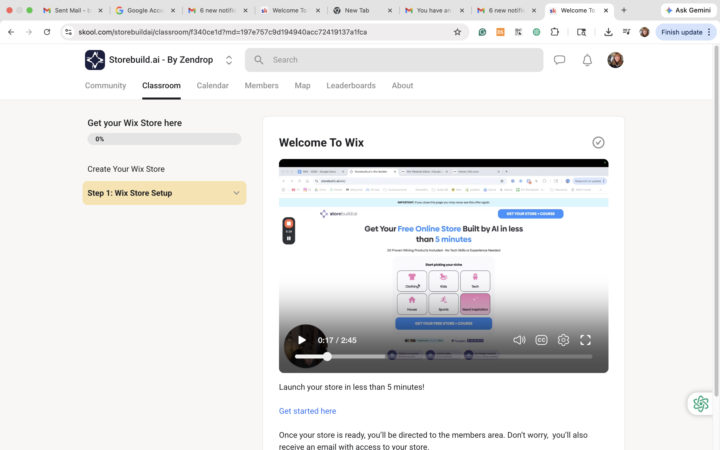
Task: Open the browser Downloads icon
Action: pyautogui.click(x=608, y=32)
